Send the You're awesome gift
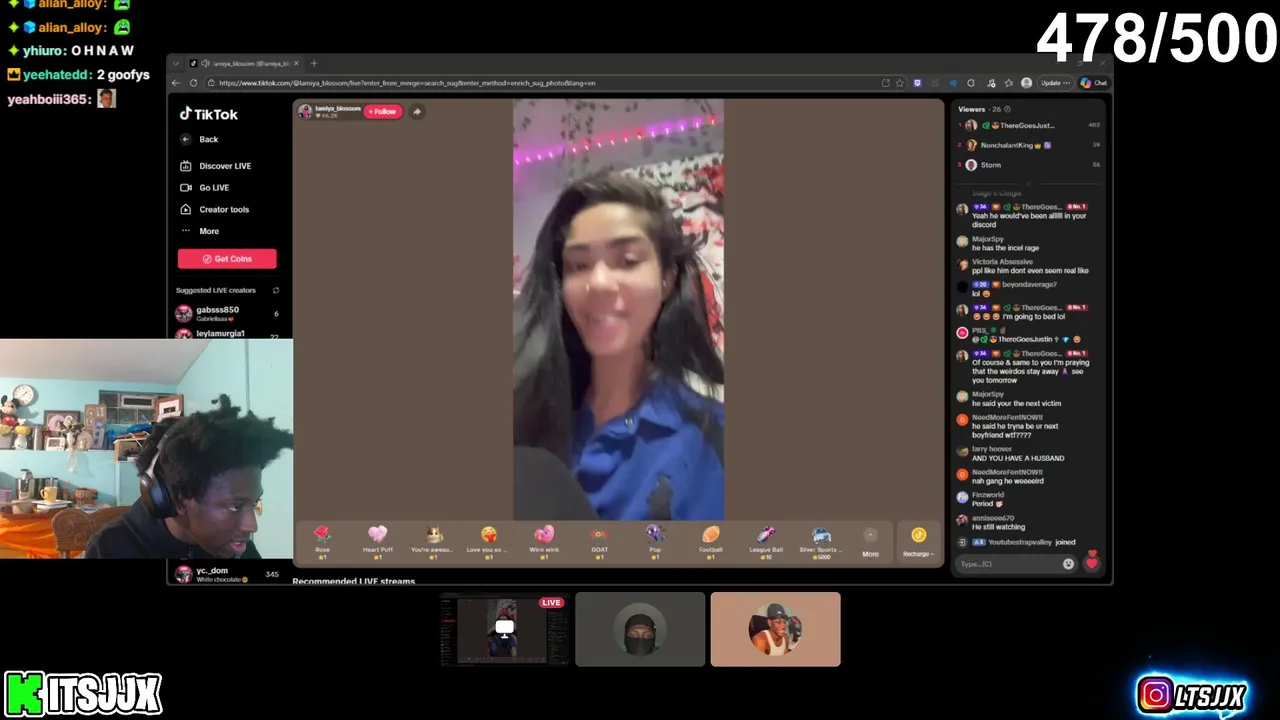The image size is (1280, 720). pyautogui.click(x=433, y=541)
